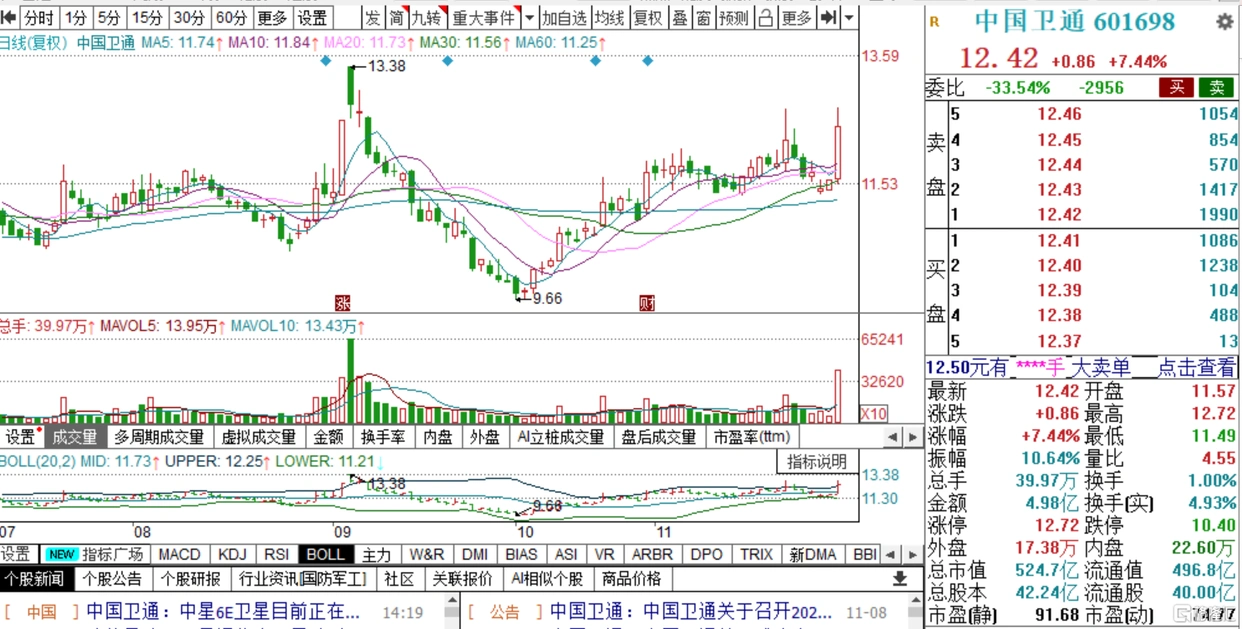Click the download icon in the news tab bar
Image resolution: width=1242 pixels, height=629 pixels.
(899, 579)
